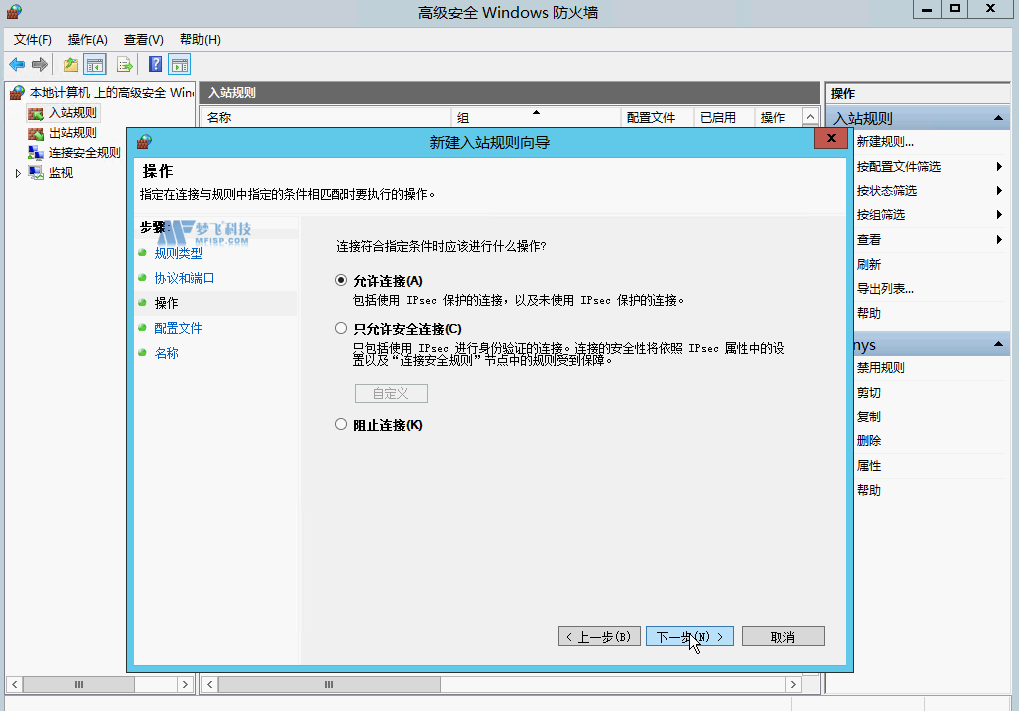Click the Export list toolbar icon
The width and height of the screenshot is (1019, 711).
(x=125, y=65)
